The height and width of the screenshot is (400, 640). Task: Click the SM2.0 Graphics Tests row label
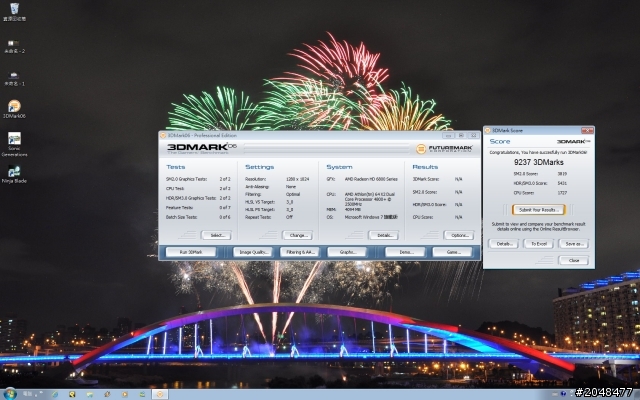pos(186,179)
